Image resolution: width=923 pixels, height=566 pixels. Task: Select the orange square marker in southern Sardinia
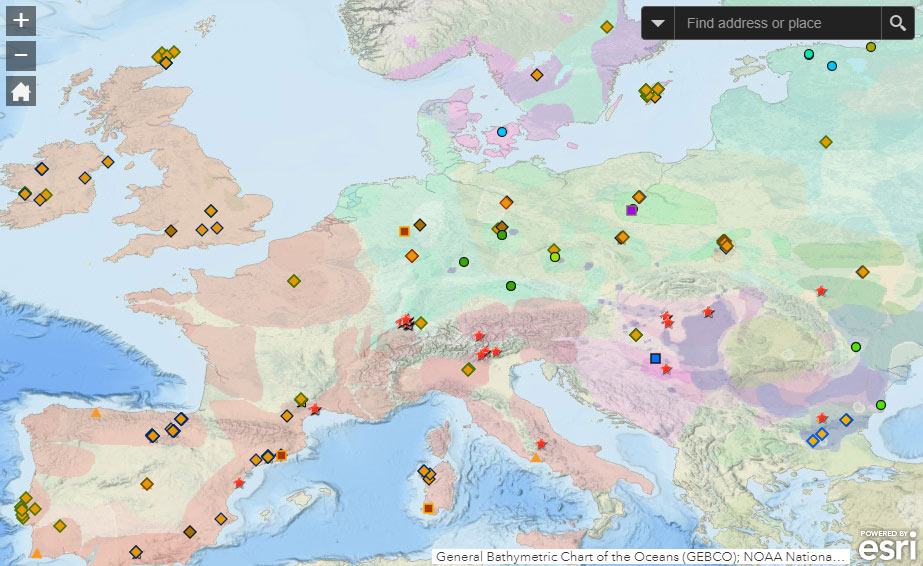[x=429, y=508]
